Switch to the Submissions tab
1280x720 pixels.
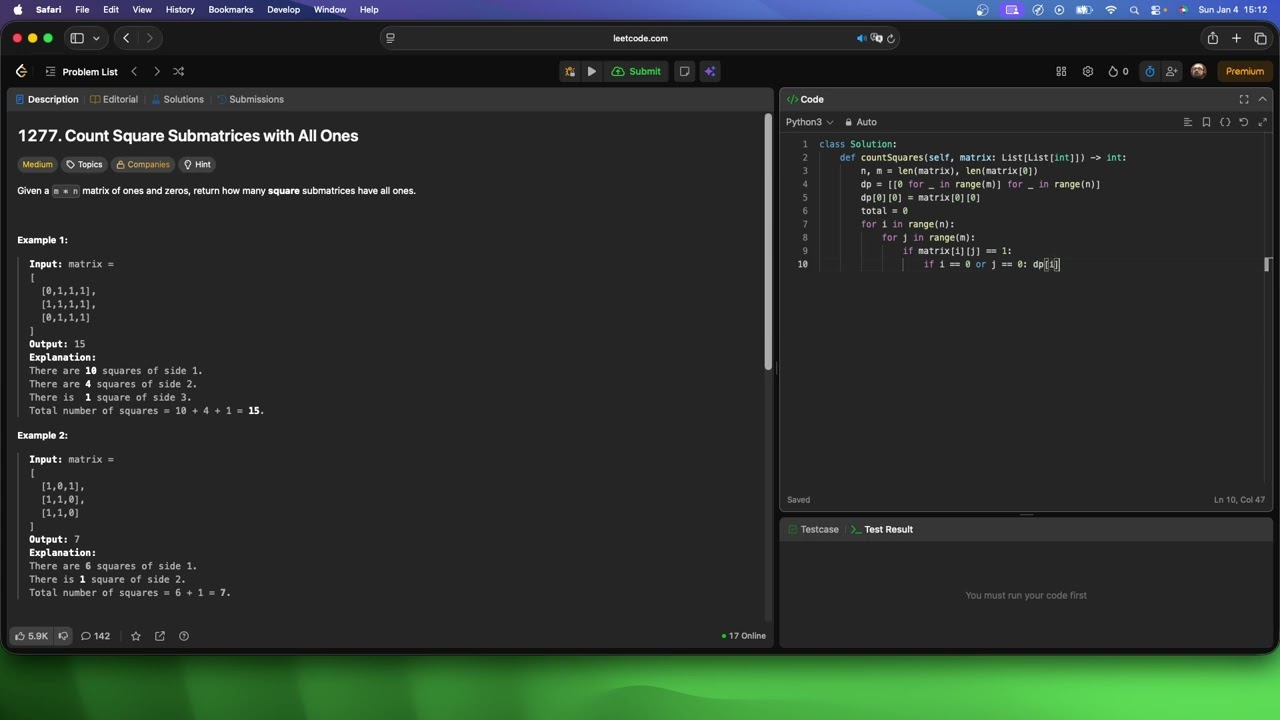point(251,99)
